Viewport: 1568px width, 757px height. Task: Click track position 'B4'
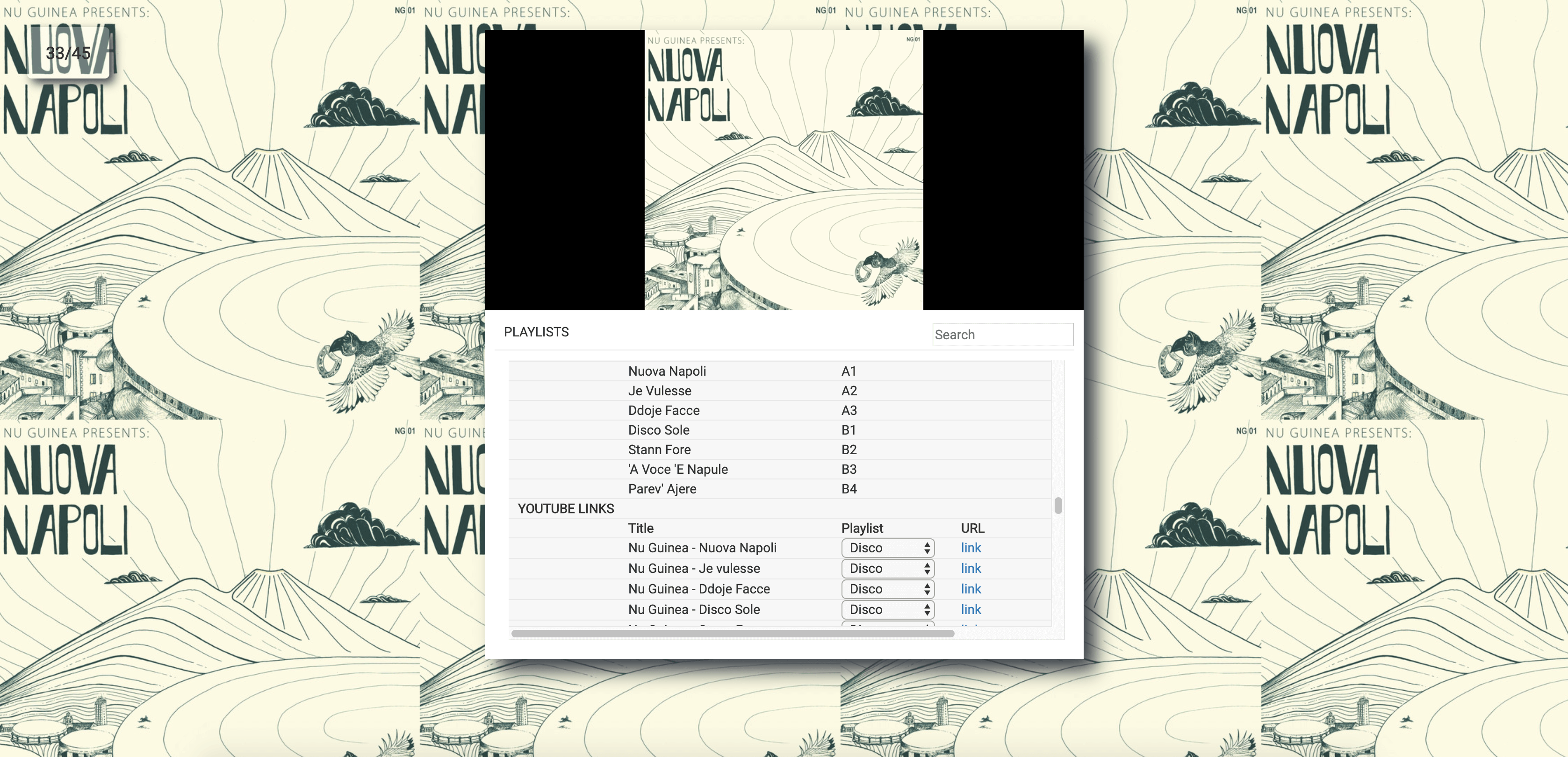pos(849,489)
